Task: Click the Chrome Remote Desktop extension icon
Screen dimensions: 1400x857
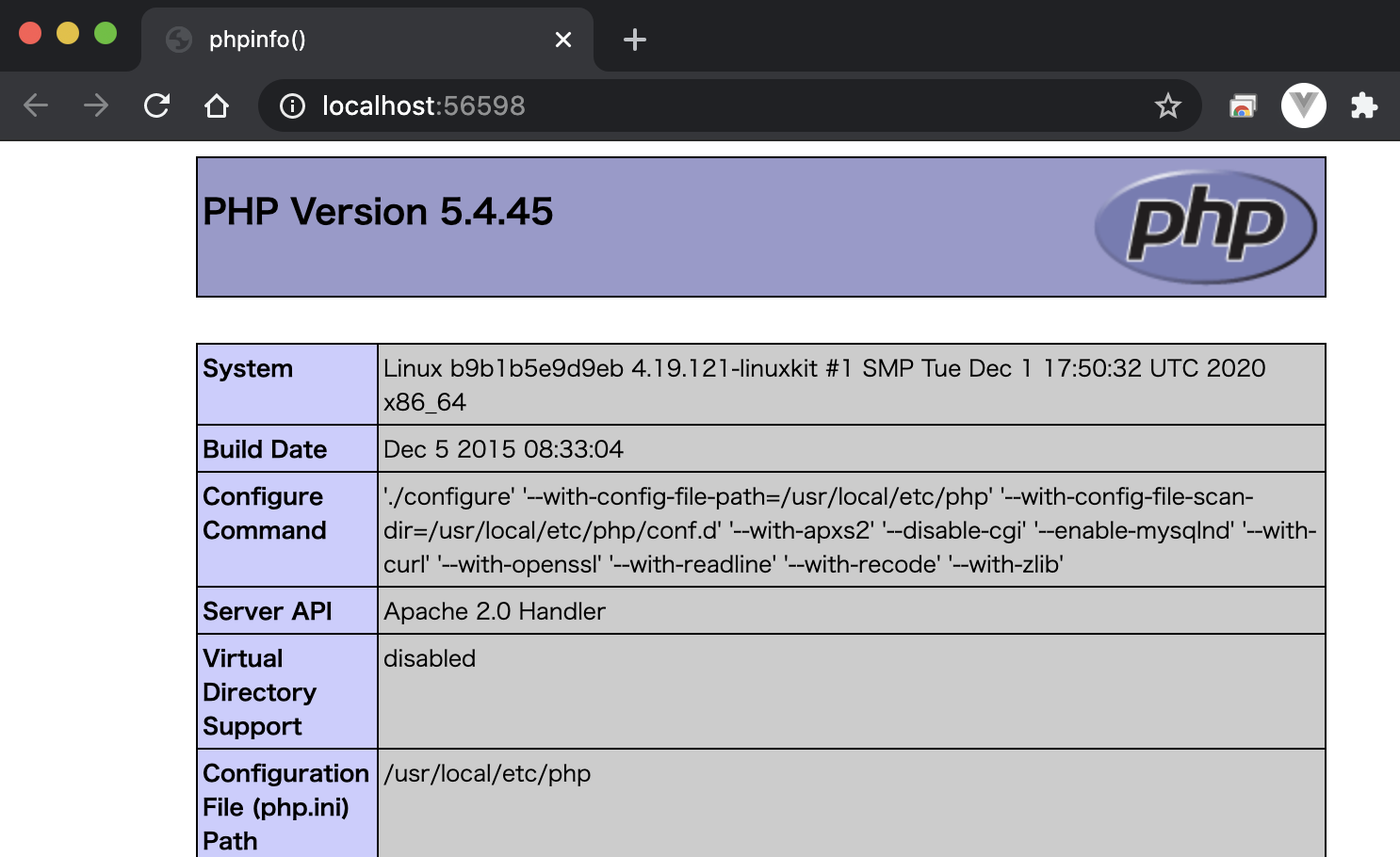Action: point(1242,105)
